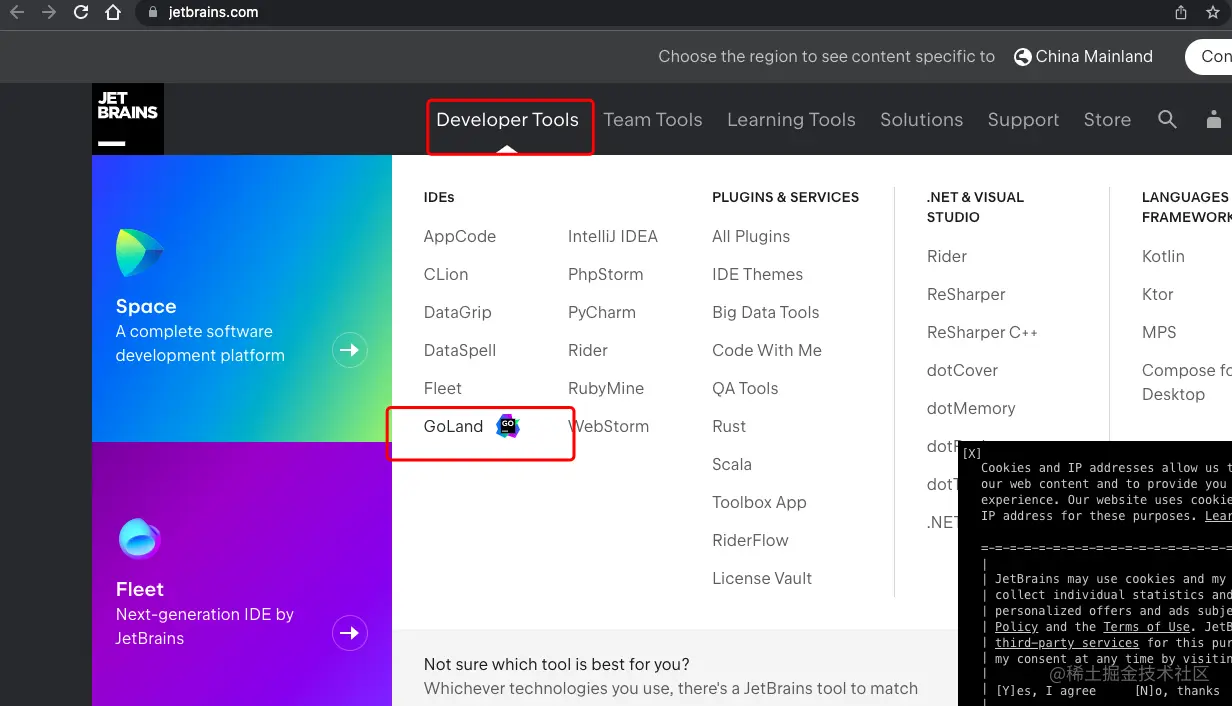The width and height of the screenshot is (1232, 706).
Task: Select the China Mainland region
Action: point(1094,57)
